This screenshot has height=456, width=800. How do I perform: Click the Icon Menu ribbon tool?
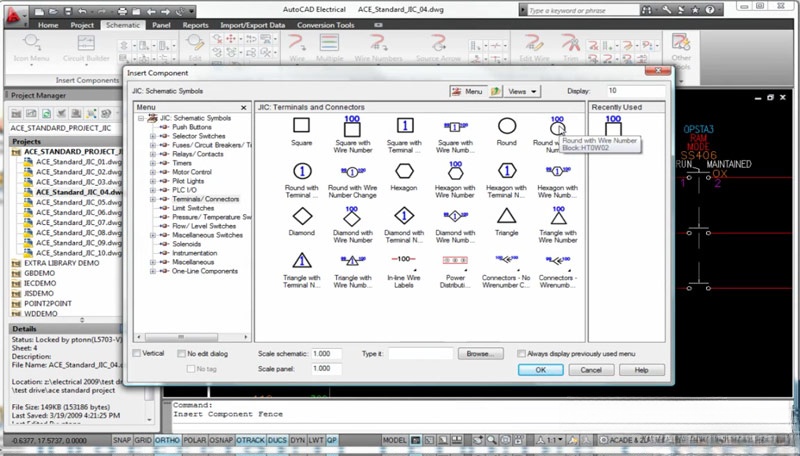pos(31,48)
